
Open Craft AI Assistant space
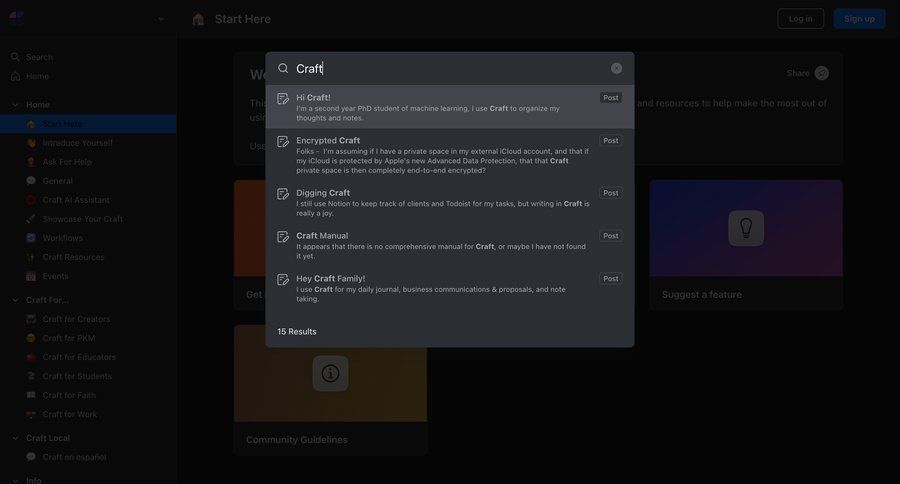pos(88,200)
